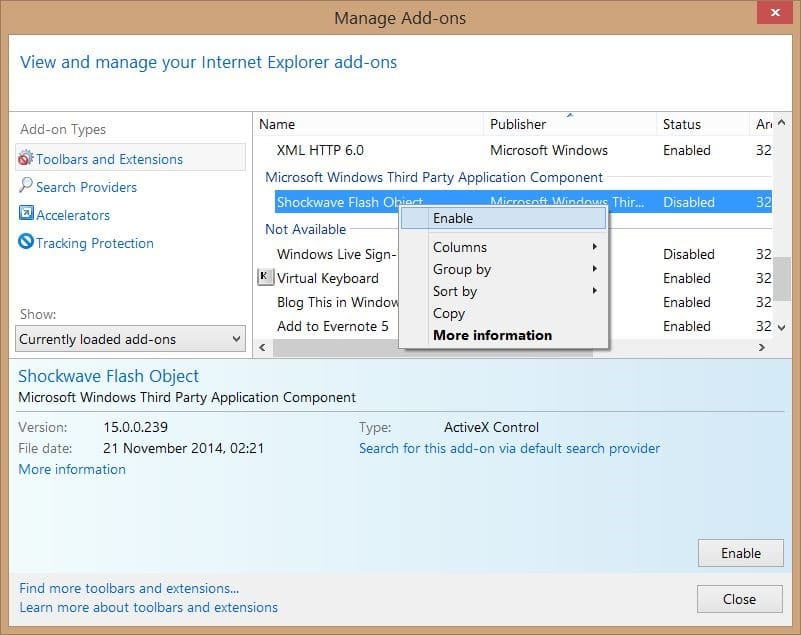This screenshot has height=635, width=801.
Task: Select Toolbars and Extensions gear icon
Action: (26, 158)
